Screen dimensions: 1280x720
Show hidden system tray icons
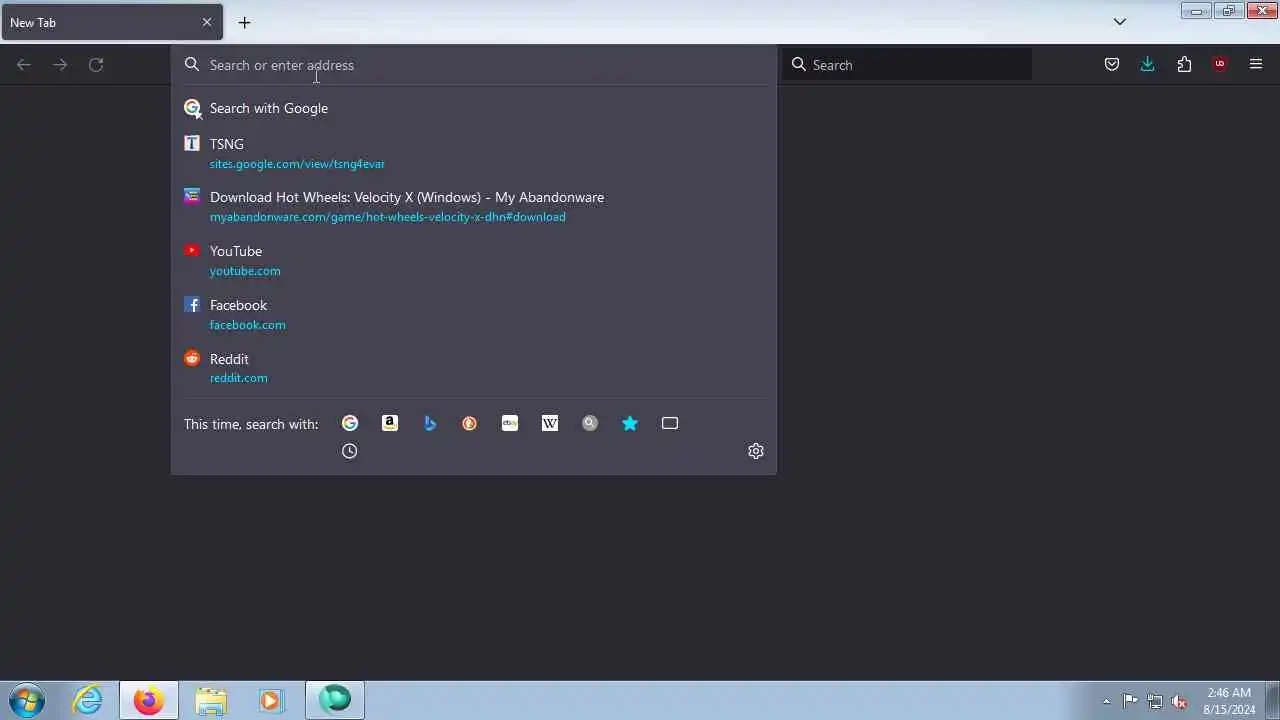1106,701
